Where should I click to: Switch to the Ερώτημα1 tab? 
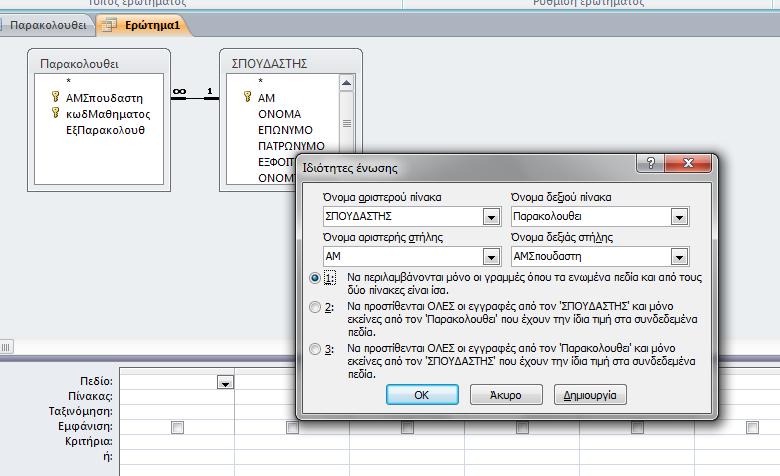click(144, 25)
